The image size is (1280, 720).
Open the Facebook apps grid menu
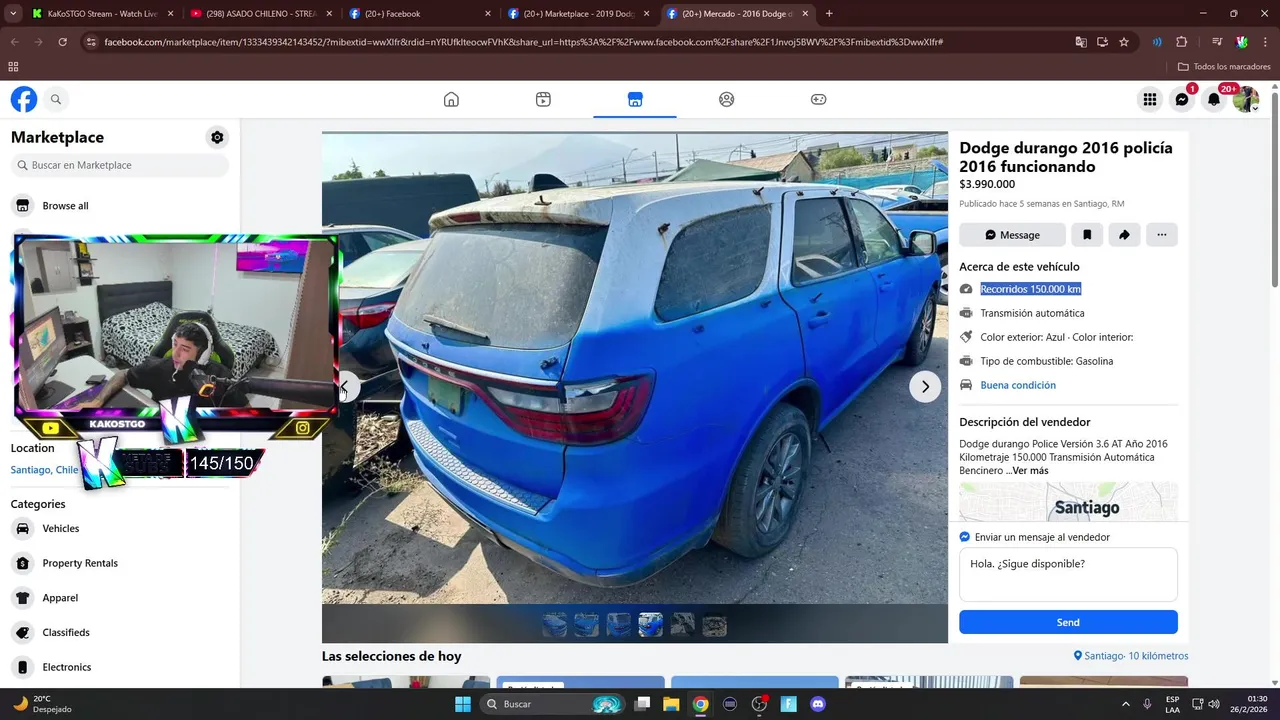click(1150, 99)
